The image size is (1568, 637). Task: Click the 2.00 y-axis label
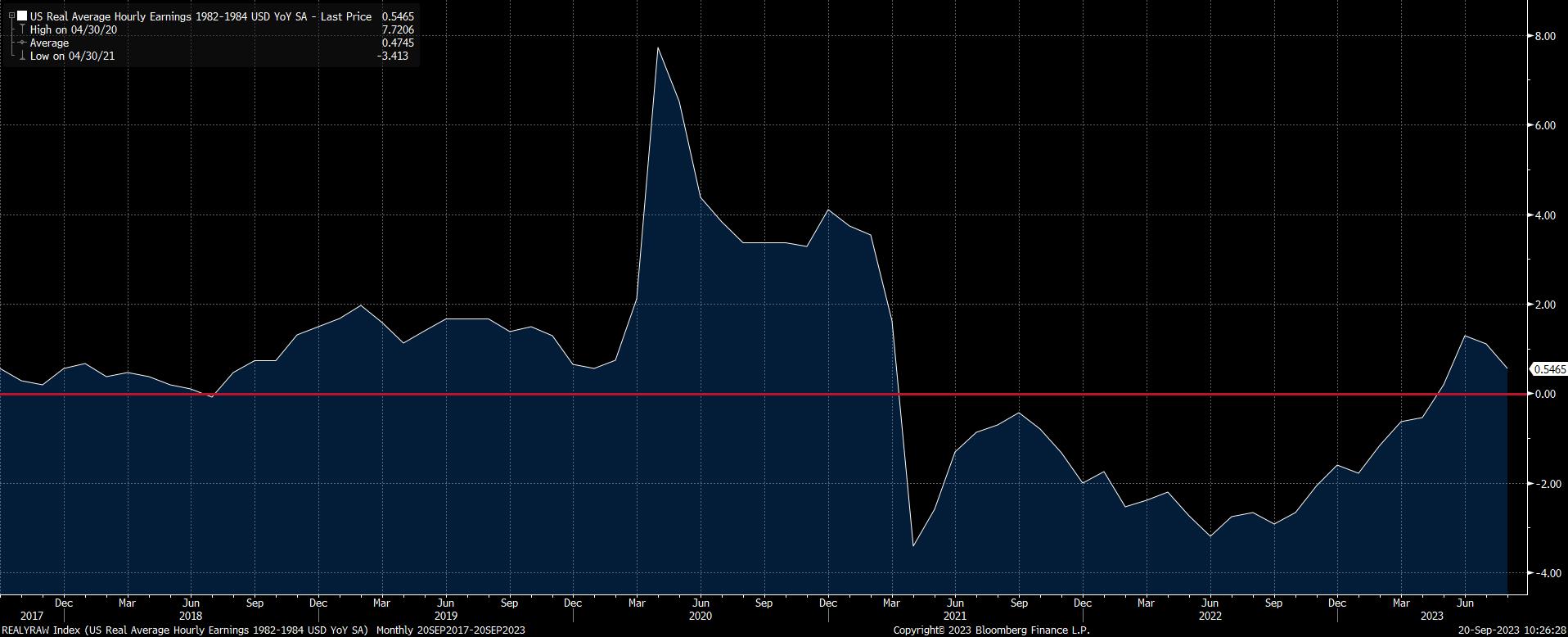(x=1545, y=305)
